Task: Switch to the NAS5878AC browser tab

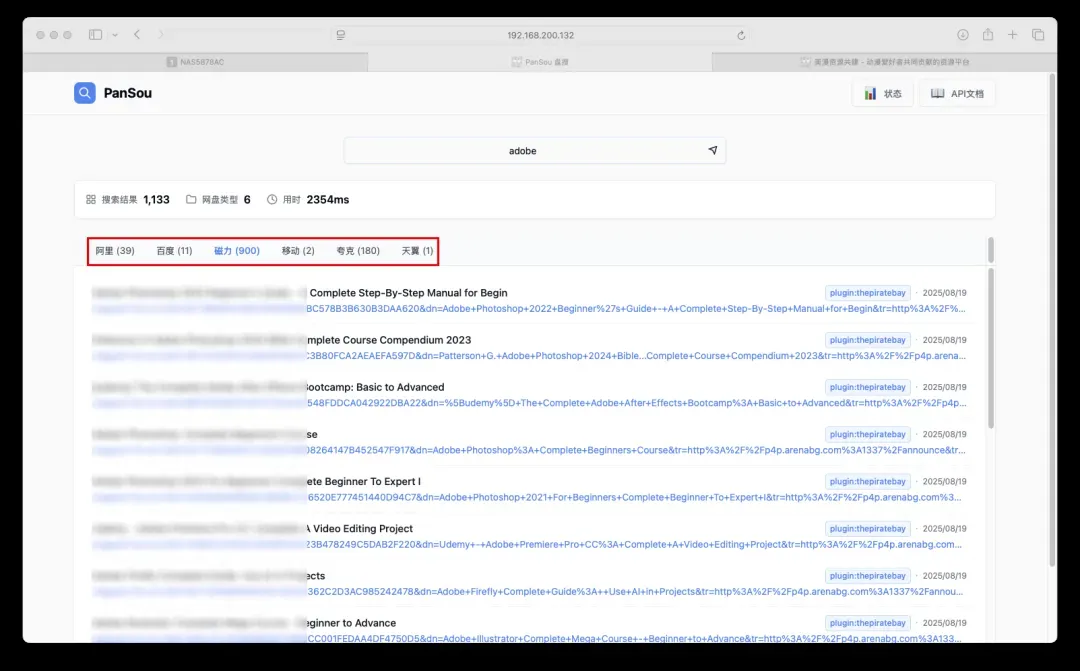Action: click(202, 62)
